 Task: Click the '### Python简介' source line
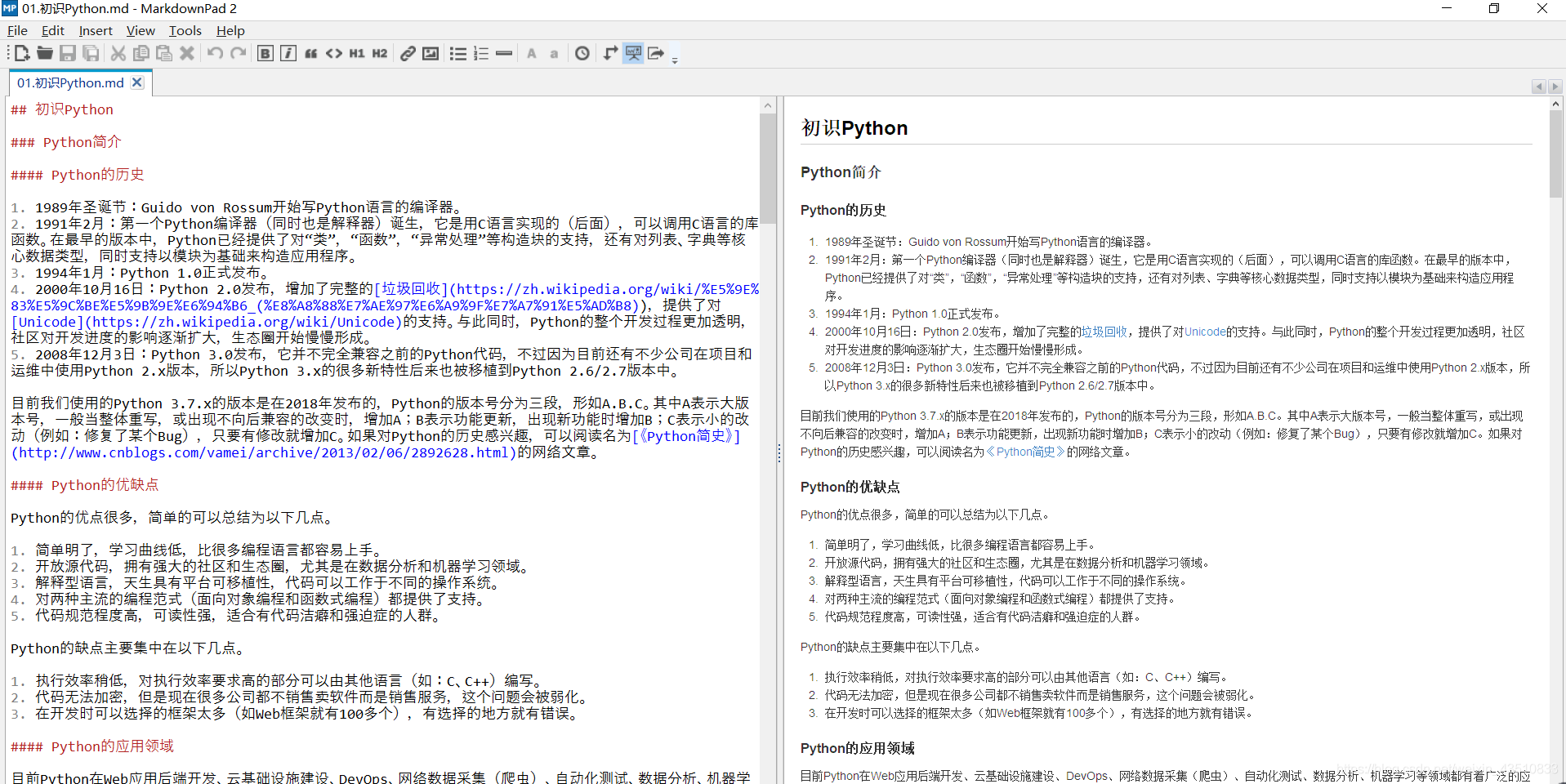(66, 142)
